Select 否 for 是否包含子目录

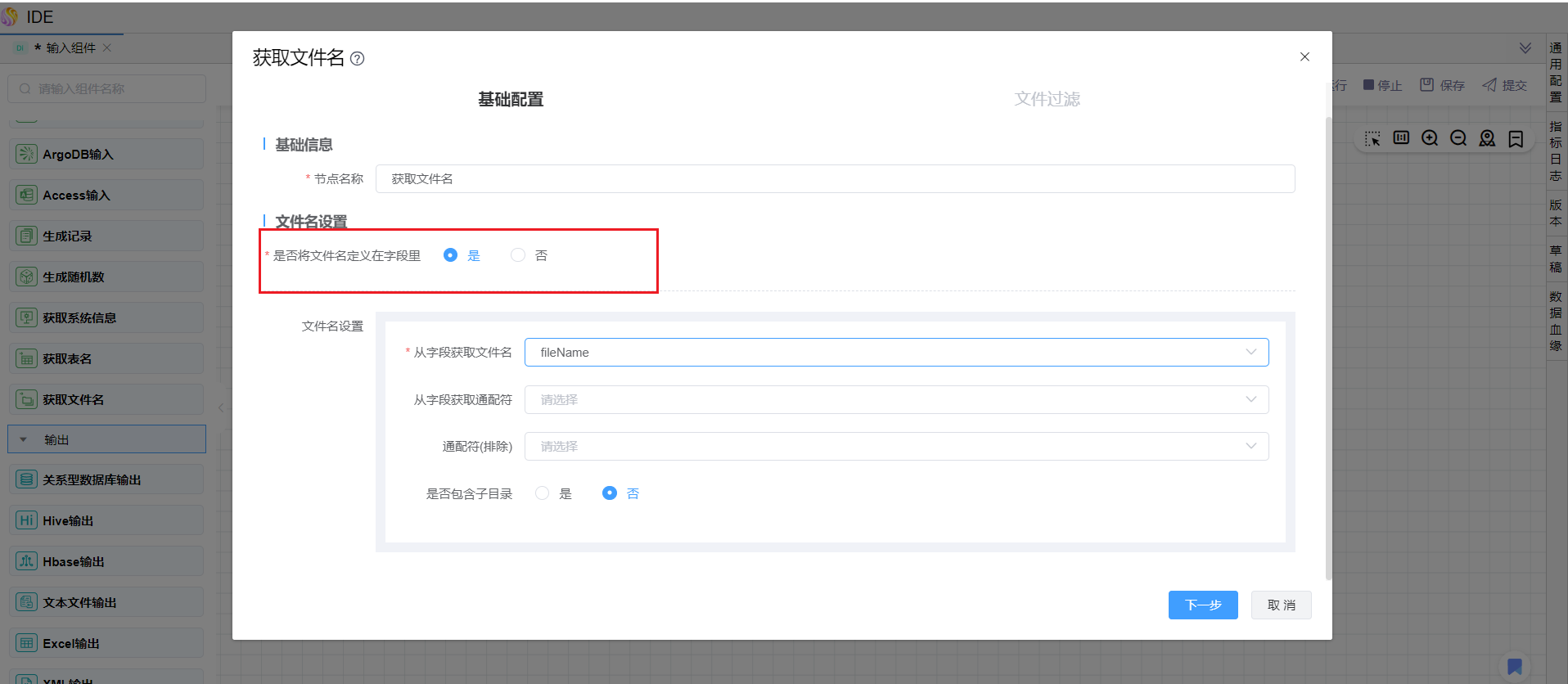610,493
